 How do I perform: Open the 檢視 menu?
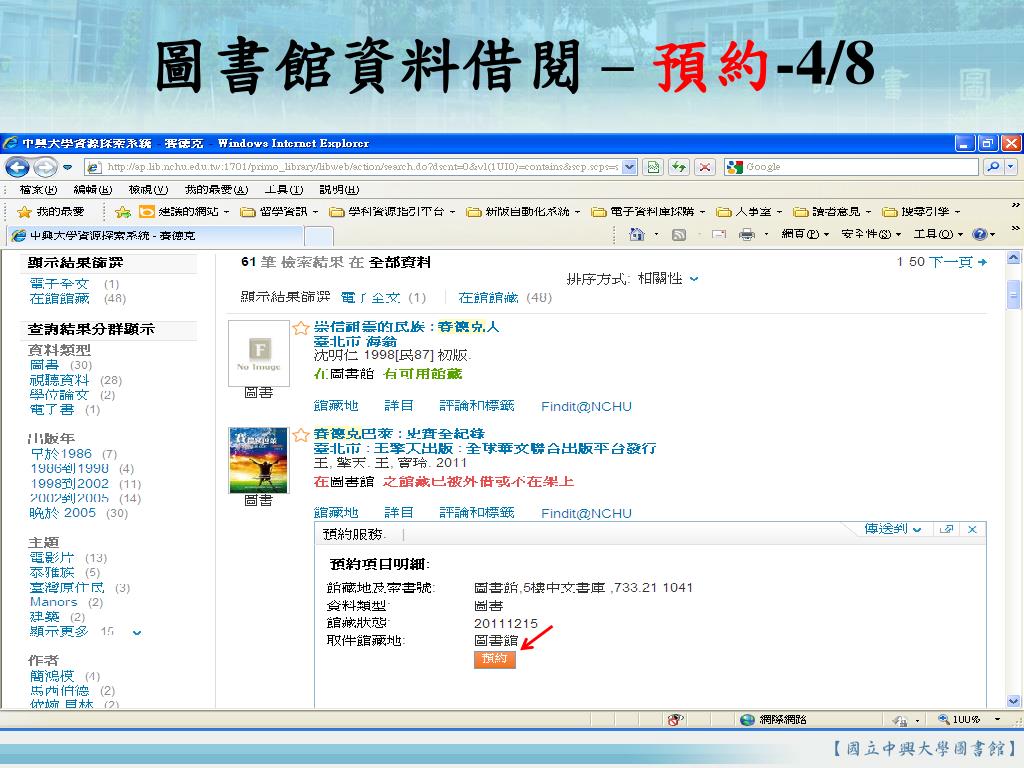point(148,189)
